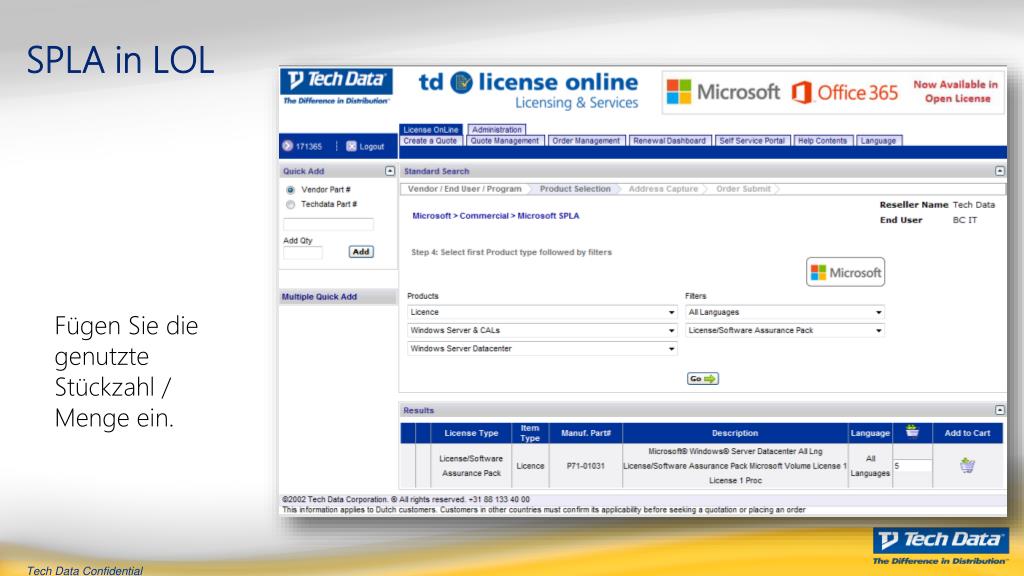1024x576 pixels.
Task: Click the Add Qty input field
Action: tap(302, 252)
